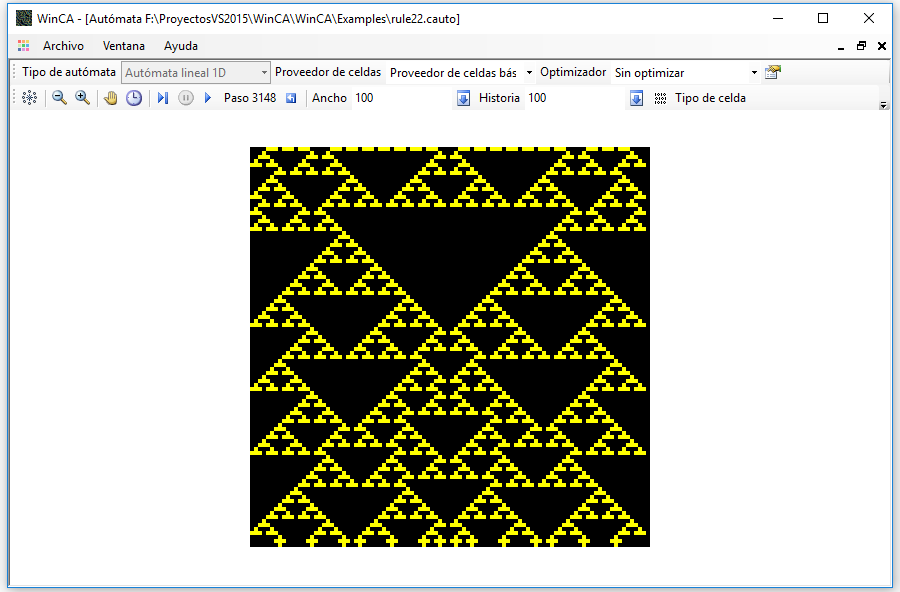
Task: Click the Rule 22 automaton canvas
Action: [450, 347]
